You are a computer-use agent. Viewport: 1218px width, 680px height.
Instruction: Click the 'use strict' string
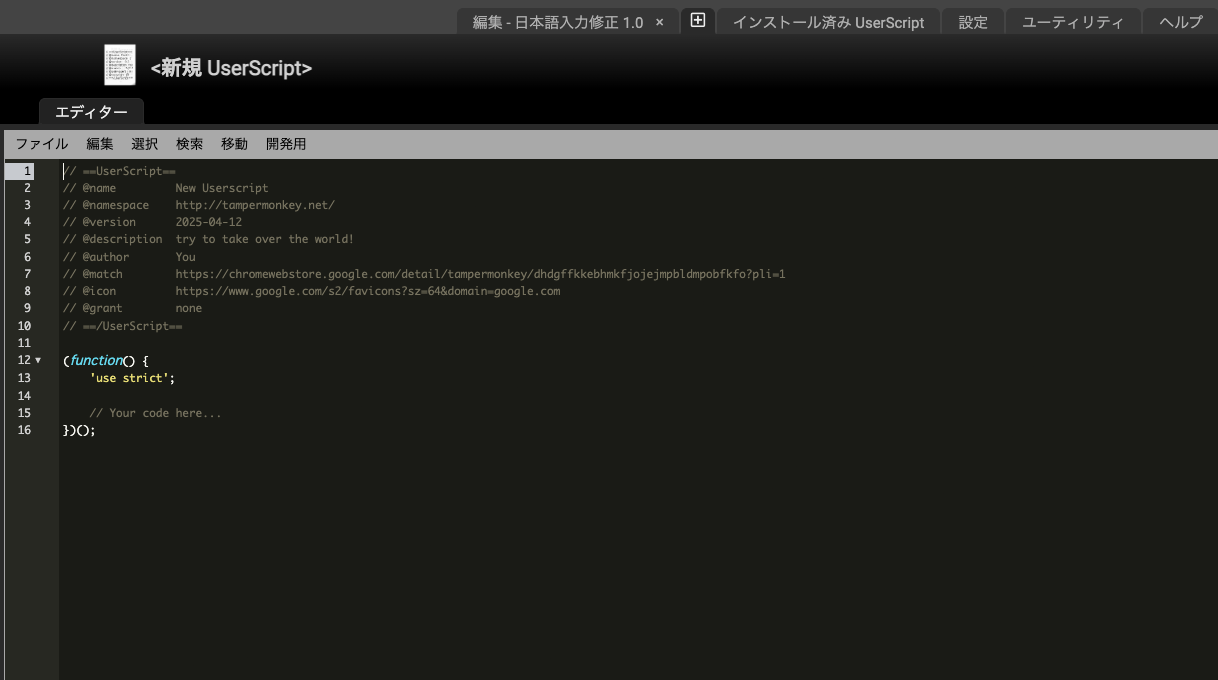[x=129, y=378]
